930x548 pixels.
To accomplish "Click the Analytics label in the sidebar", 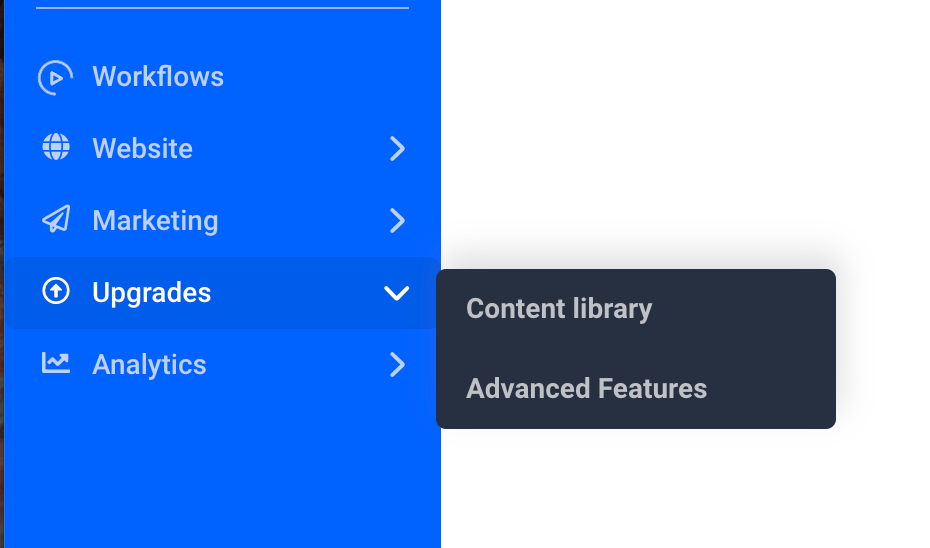I will (149, 365).
